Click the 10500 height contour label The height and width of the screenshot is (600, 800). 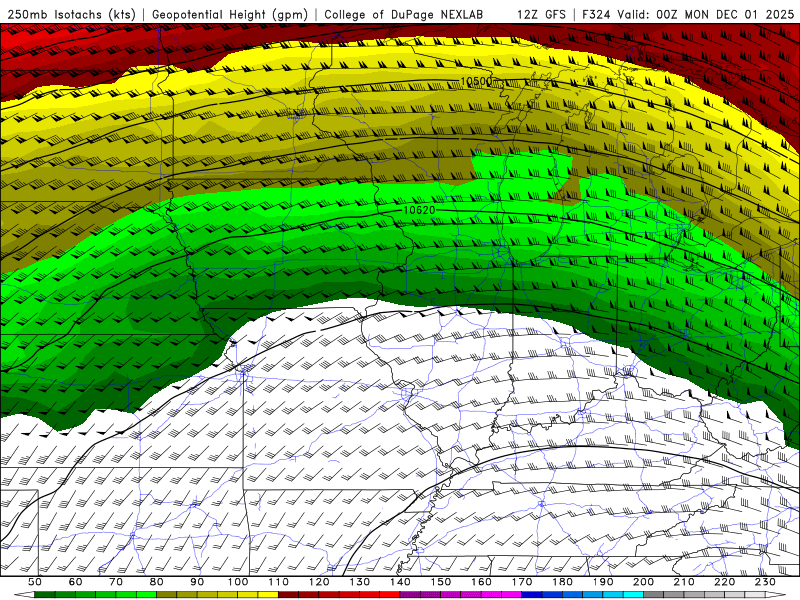pos(477,81)
